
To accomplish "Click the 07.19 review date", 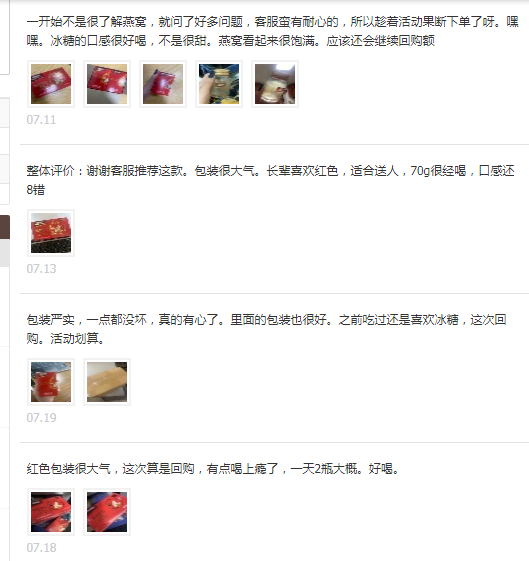I will (41, 417).
